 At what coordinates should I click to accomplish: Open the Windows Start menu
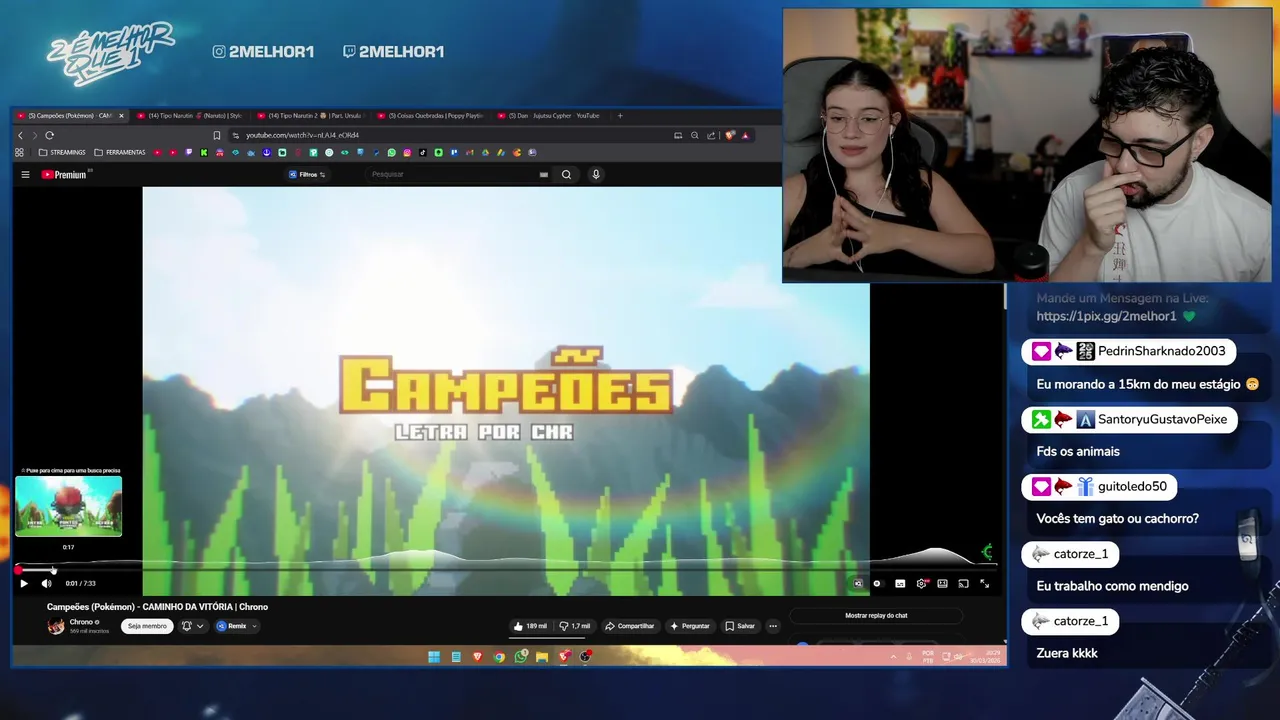(434, 657)
